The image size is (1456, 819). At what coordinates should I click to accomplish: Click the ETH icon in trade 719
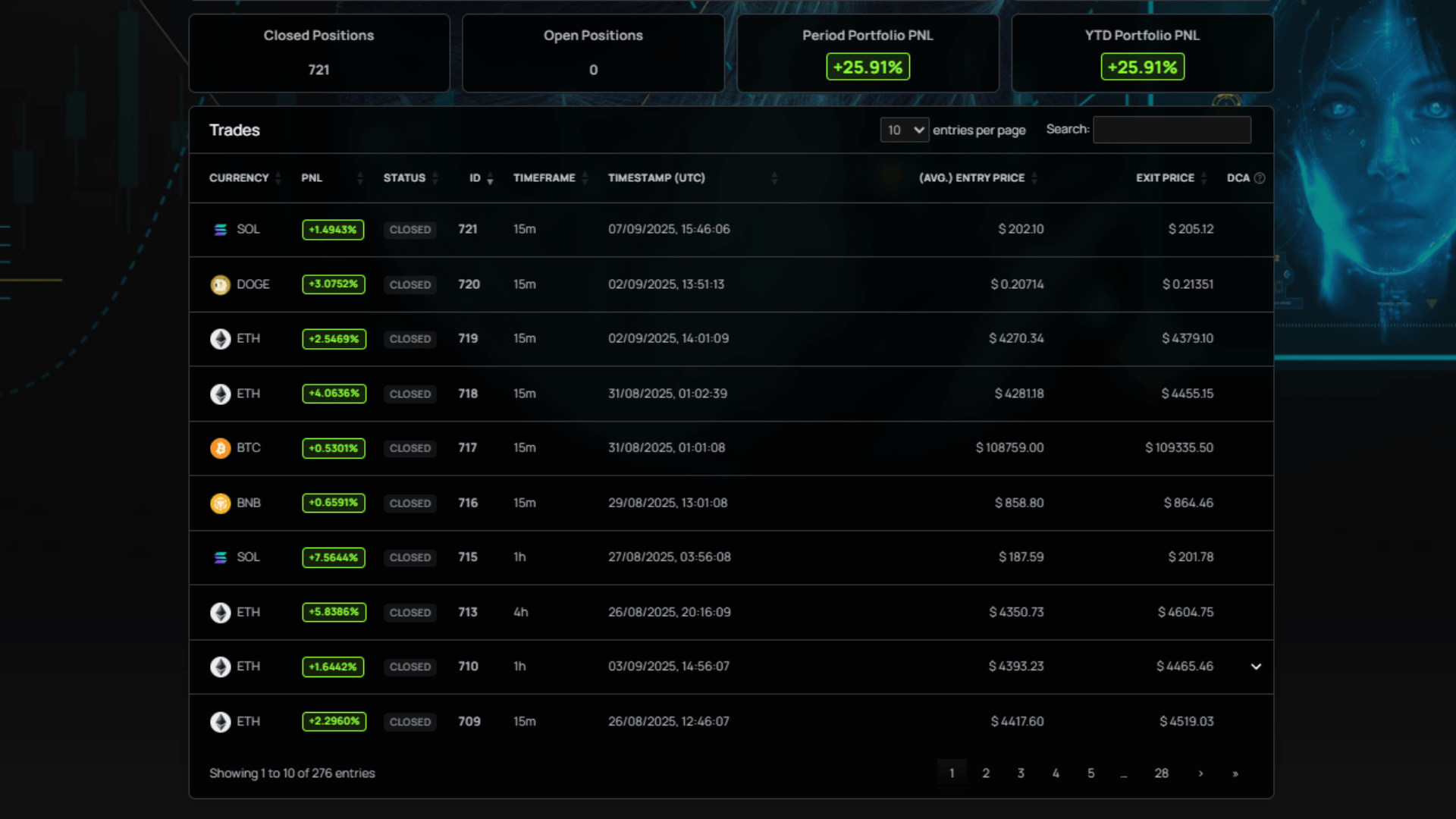point(221,339)
